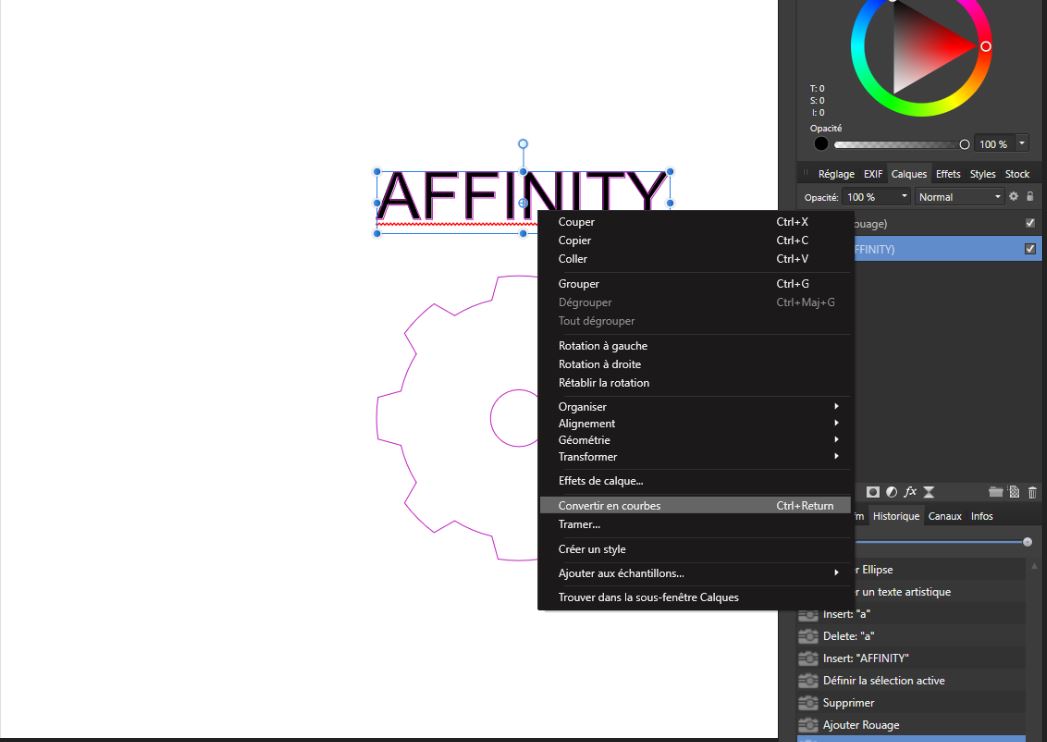The image size is (1047, 742).
Task: Switch to the Effets tab
Action: tap(948, 174)
